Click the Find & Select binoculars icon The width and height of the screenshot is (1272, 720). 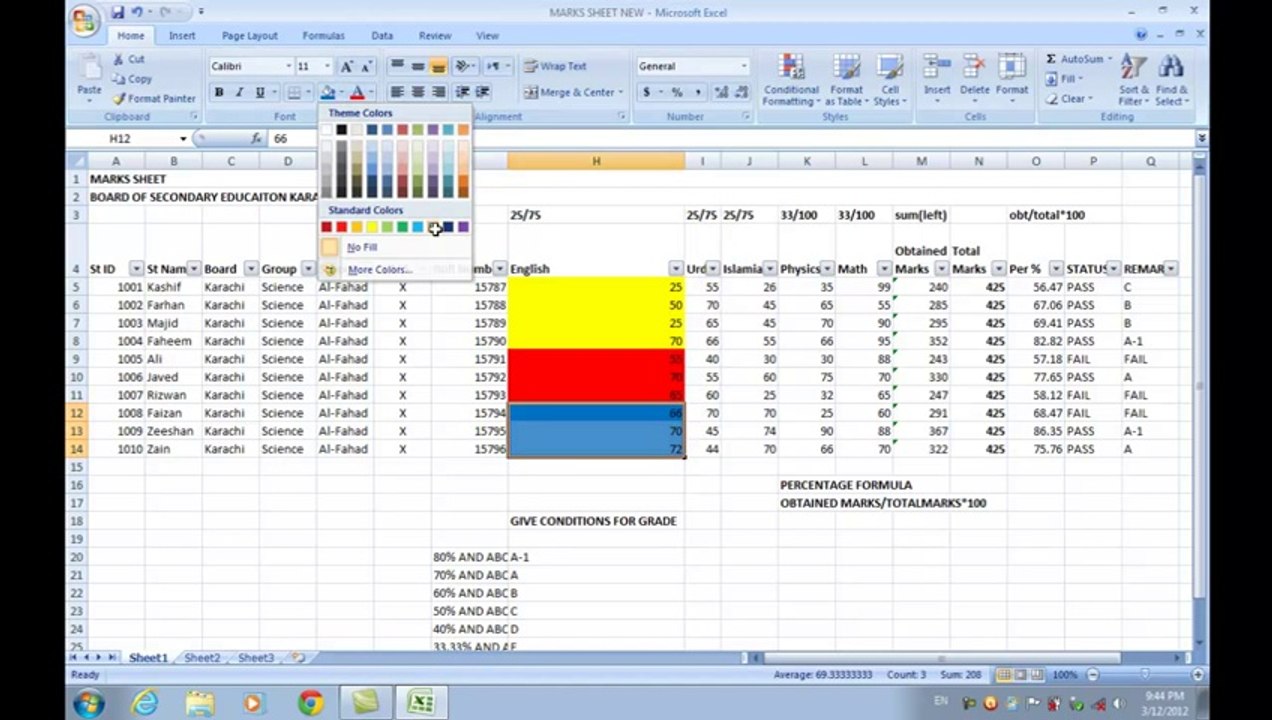point(1170,68)
